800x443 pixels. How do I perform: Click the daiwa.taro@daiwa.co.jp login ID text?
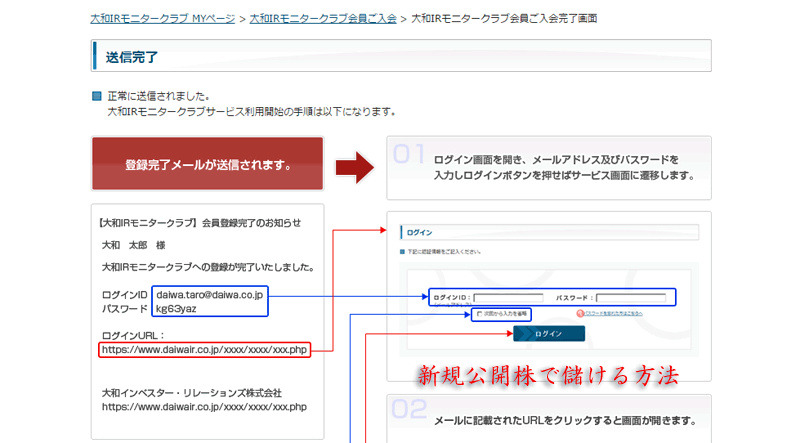pos(209,294)
